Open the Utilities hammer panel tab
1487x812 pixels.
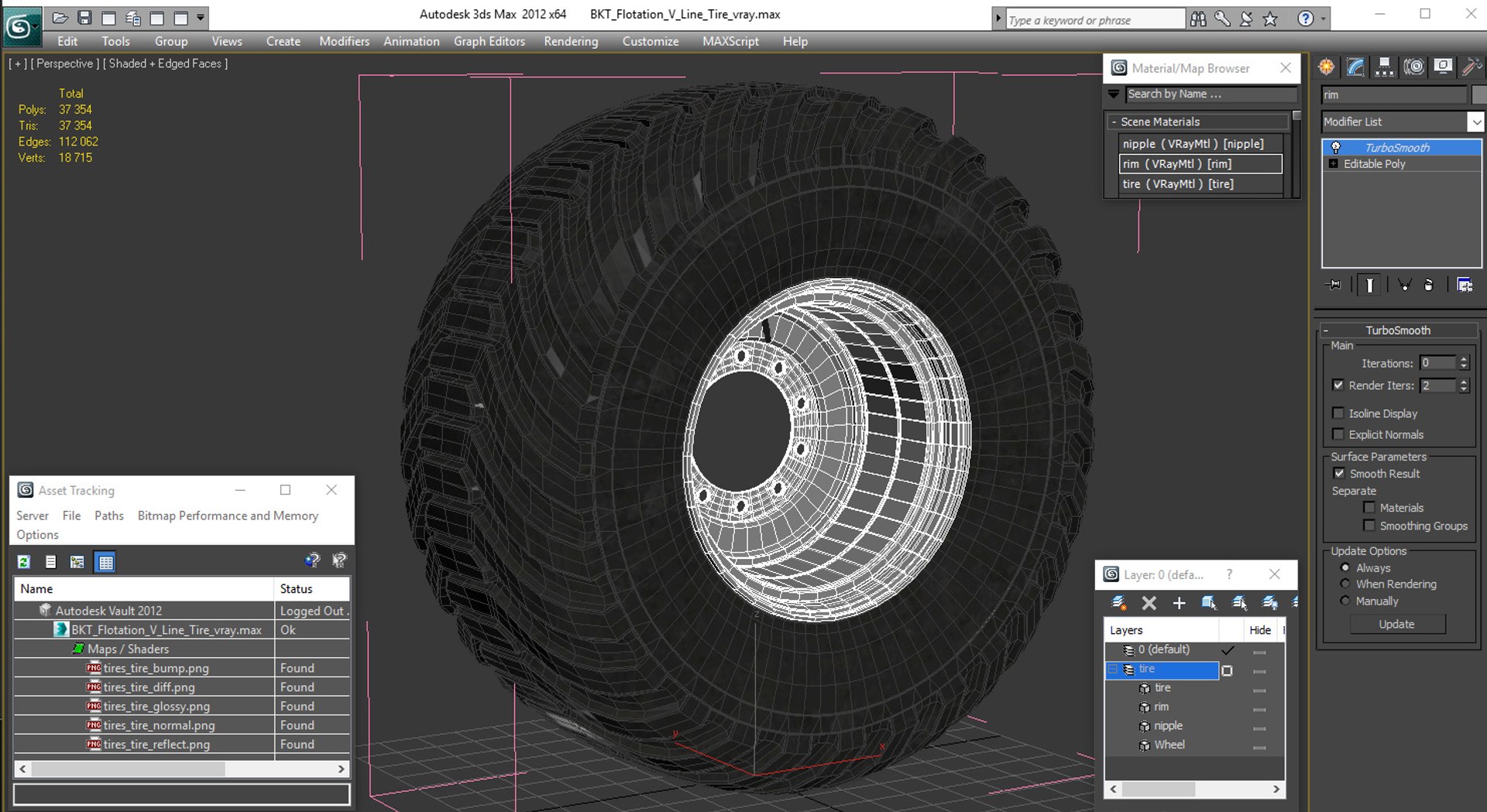click(1472, 67)
